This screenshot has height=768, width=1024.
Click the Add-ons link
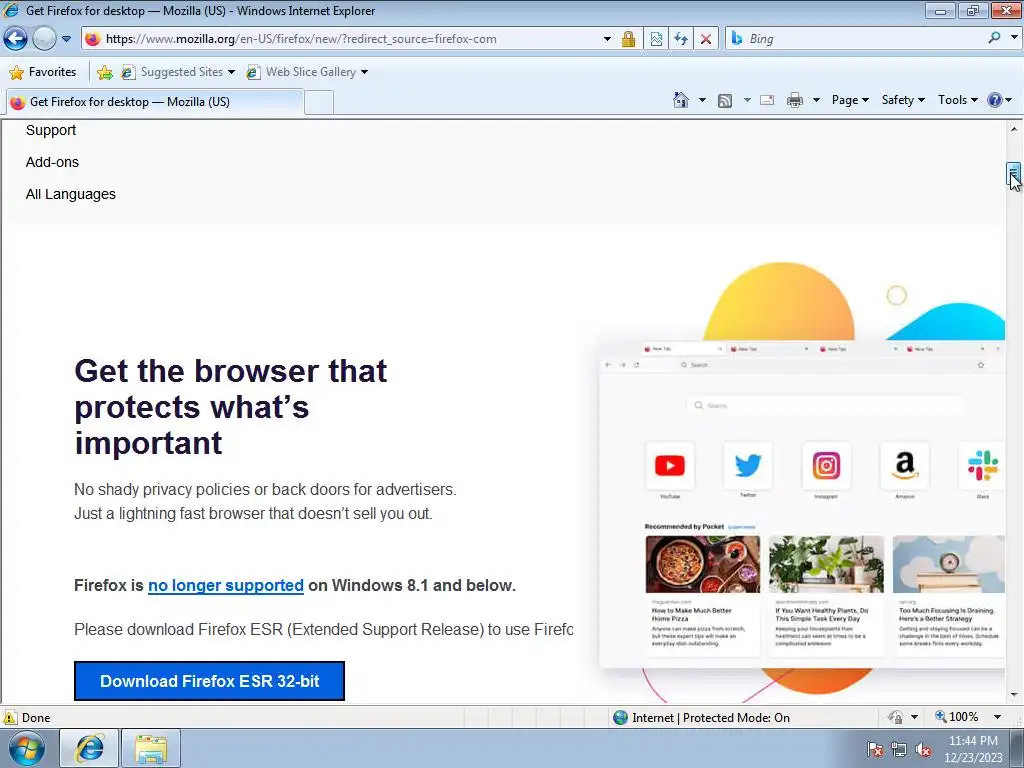(52, 162)
